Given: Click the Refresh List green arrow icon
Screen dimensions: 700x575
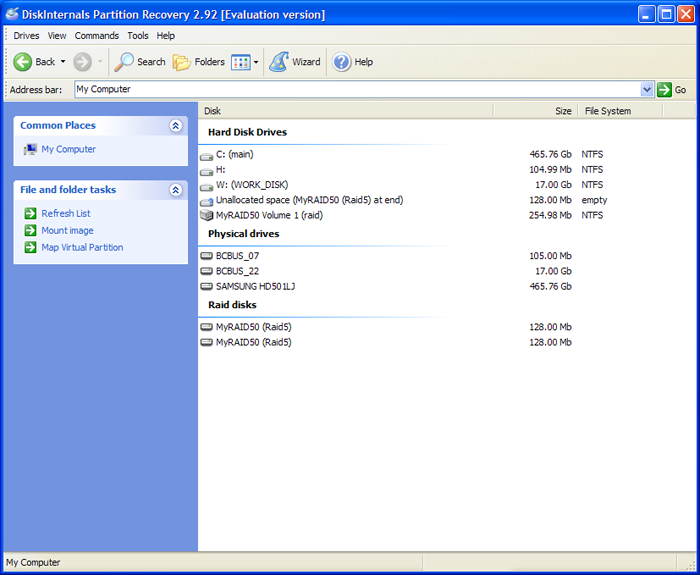Looking at the screenshot, I should click(x=30, y=213).
